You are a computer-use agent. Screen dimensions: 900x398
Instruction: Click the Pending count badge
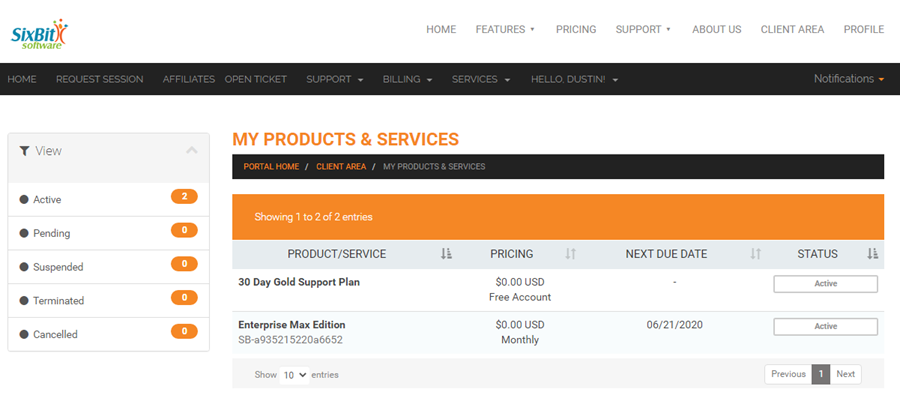click(x=184, y=230)
